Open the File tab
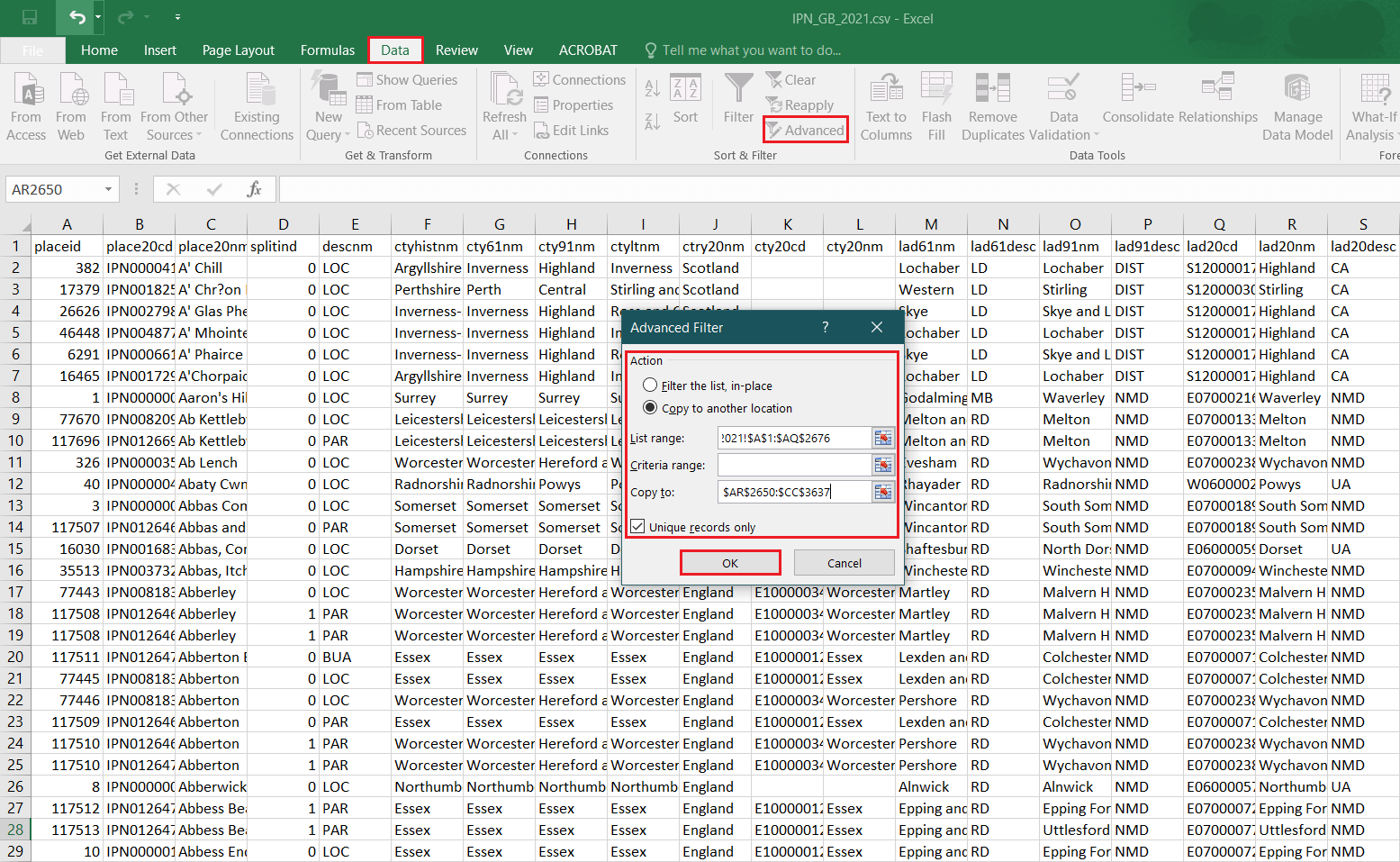This screenshot has height=862, width=1400. pos(32,50)
